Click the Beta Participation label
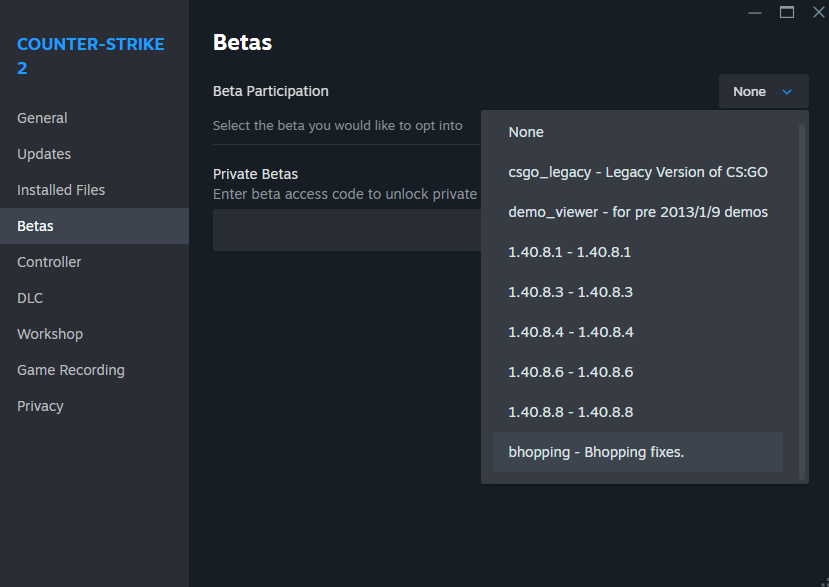Image resolution: width=829 pixels, height=587 pixels. coord(271,91)
